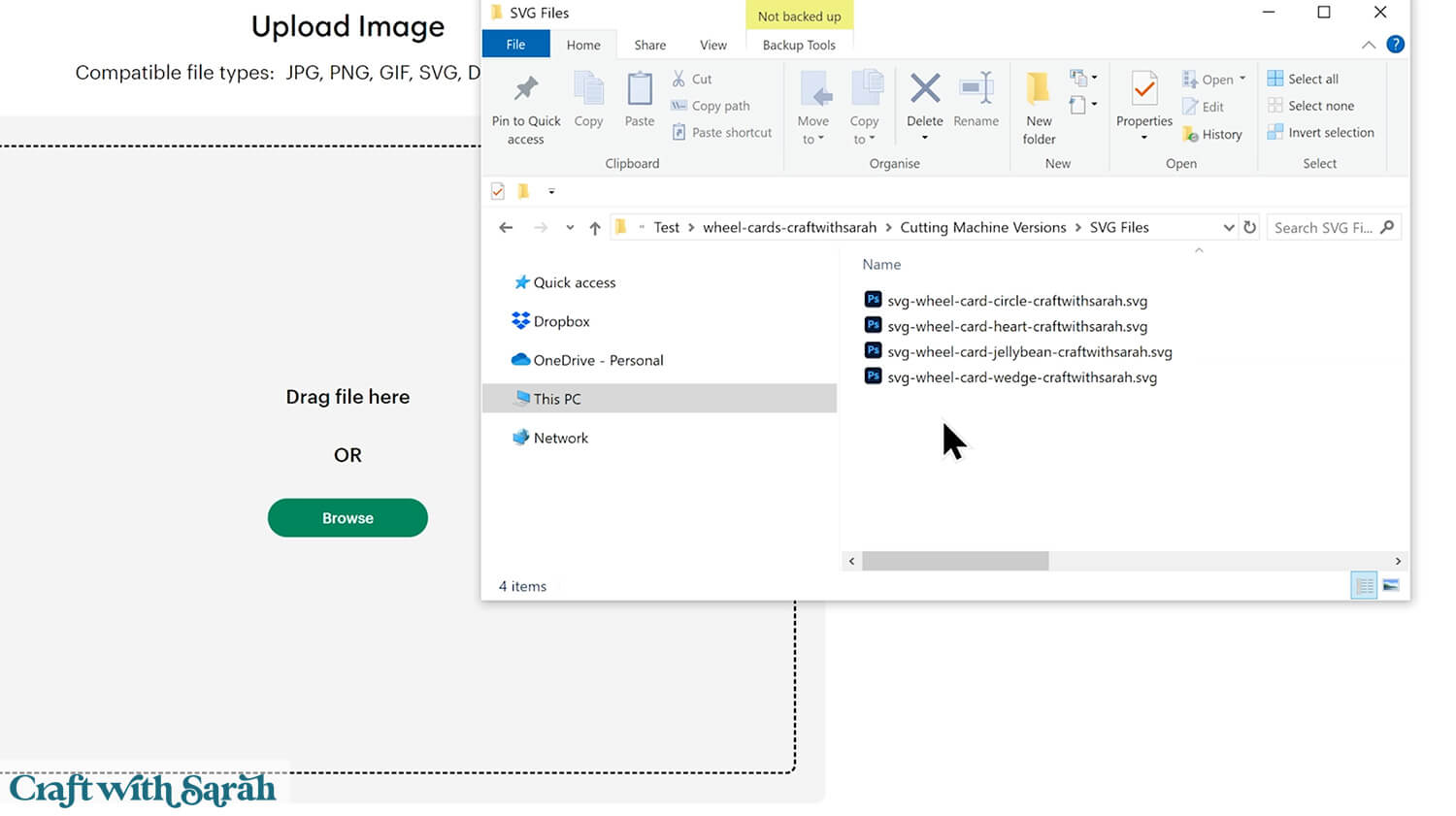Click the refresh icon beside the address bar
The image size is (1456, 816).
coord(1249,227)
